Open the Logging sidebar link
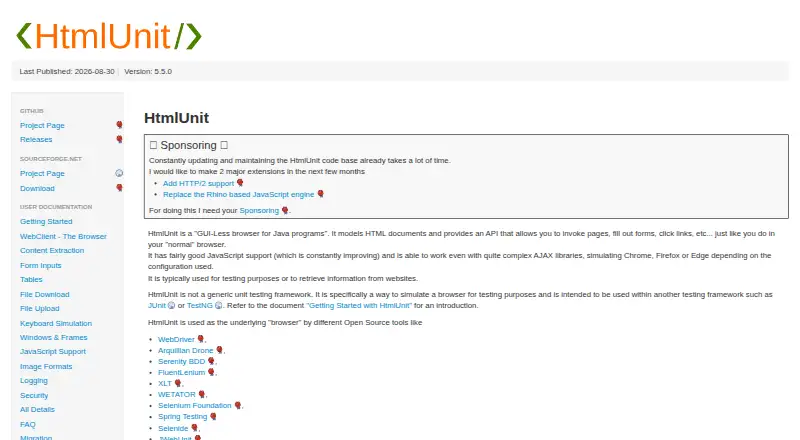800x440 pixels. (34, 381)
